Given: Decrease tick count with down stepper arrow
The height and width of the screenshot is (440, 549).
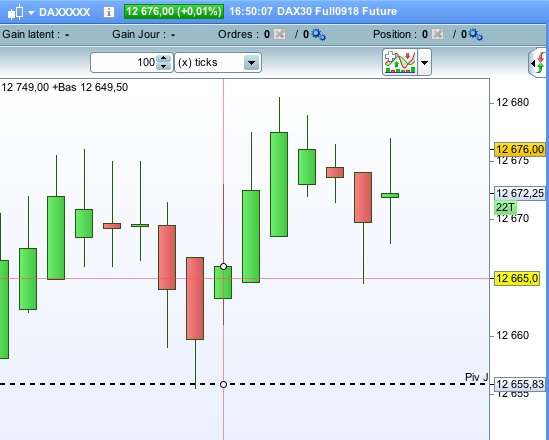Looking at the screenshot, I should tap(164, 67).
